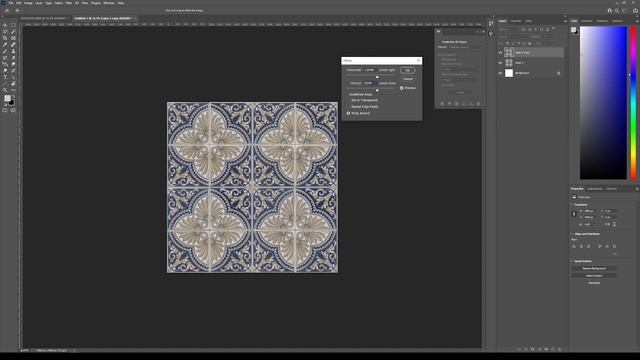
Task: Open the File menu
Action: pyautogui.click(x=11, y=3)
